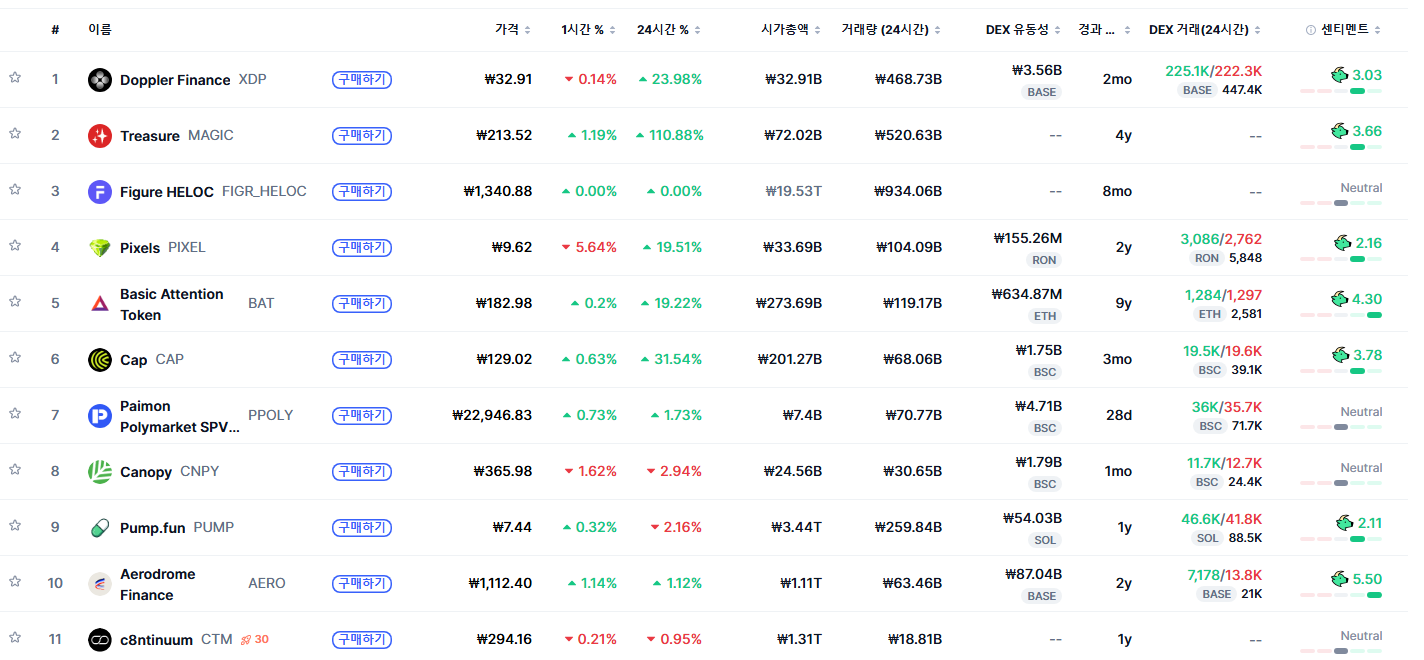The width and height of the screenshot is (1424, 660).
Task: Click Treasure sentiment bull icon 3.66
Action: tap(1339, 130)
